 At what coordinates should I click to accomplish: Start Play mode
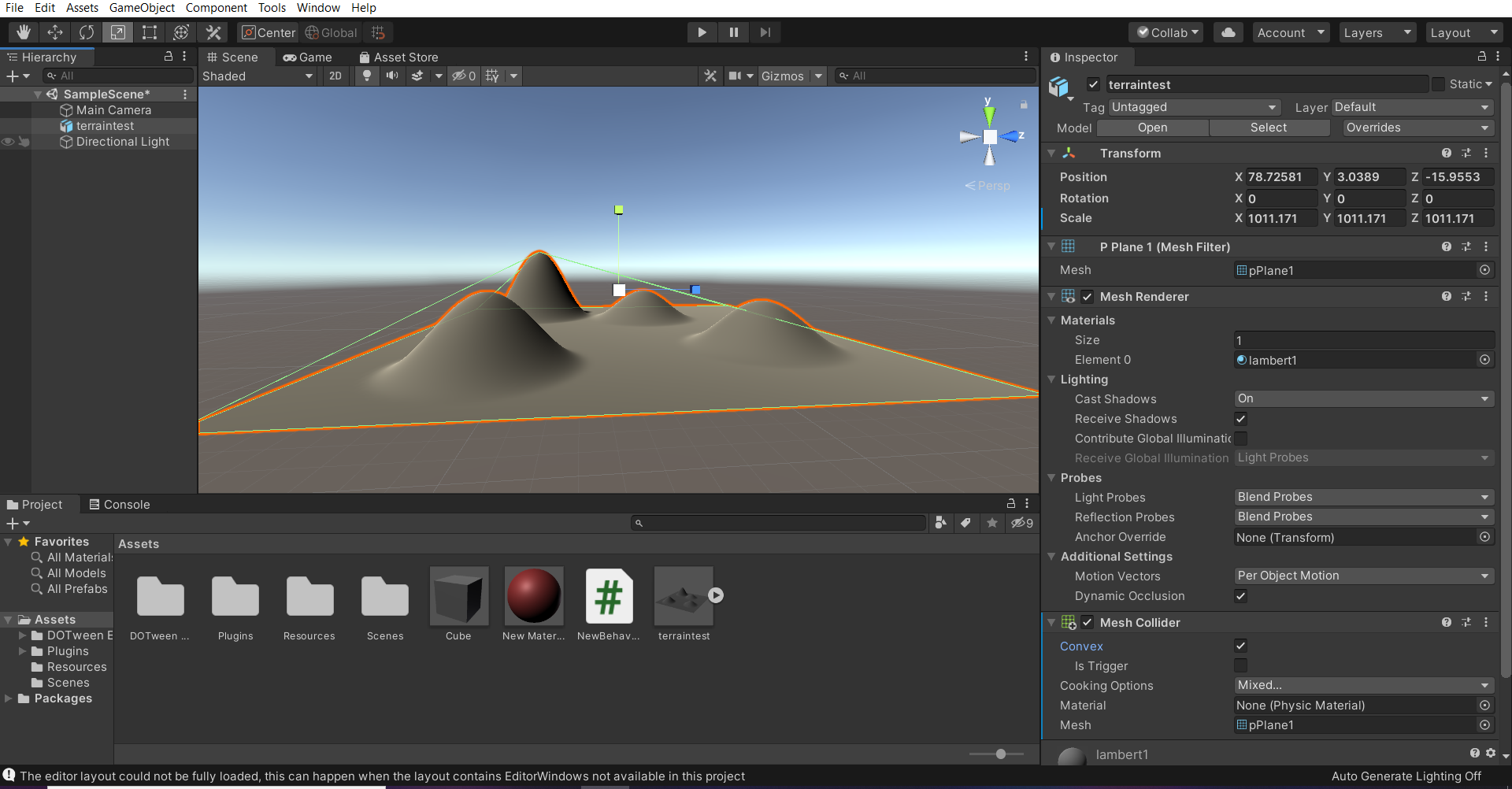[702, 32]
